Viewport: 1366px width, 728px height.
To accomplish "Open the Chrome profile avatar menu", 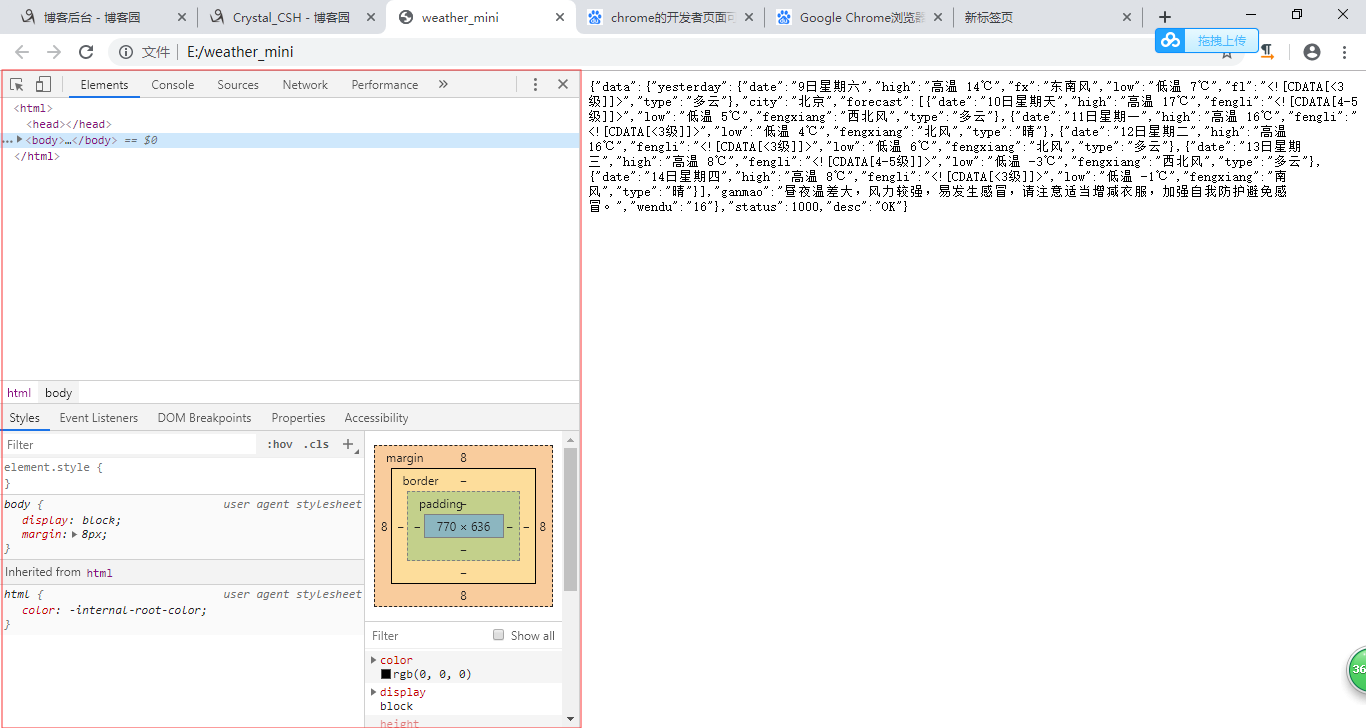I will point(1312,52).
